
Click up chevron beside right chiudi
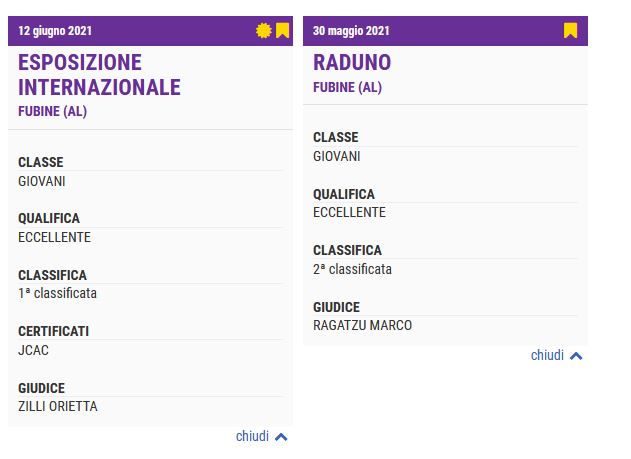pyautogui.click(x=576, y=356)
